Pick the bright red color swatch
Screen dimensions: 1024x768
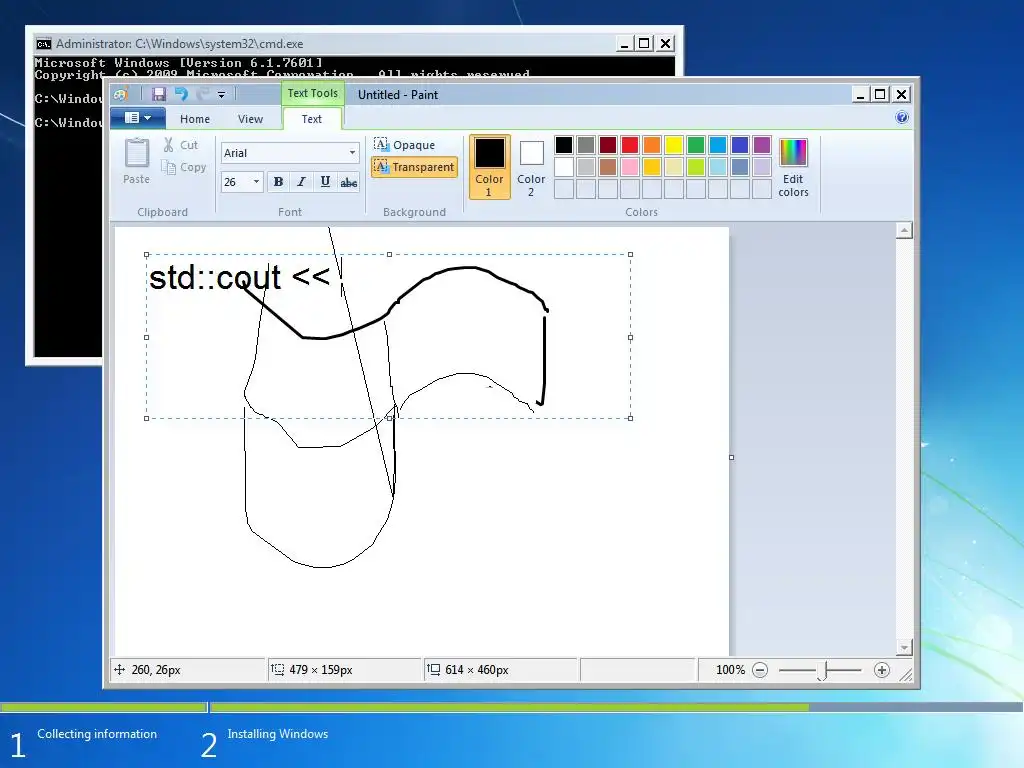(x=630, y=145)
